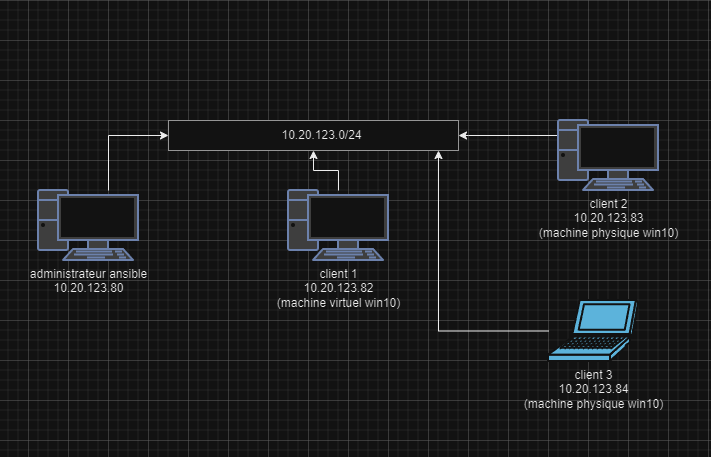Select the client 3 laptop icon
Viewport: 711px width, 457px height.
(x=592, y=330)
